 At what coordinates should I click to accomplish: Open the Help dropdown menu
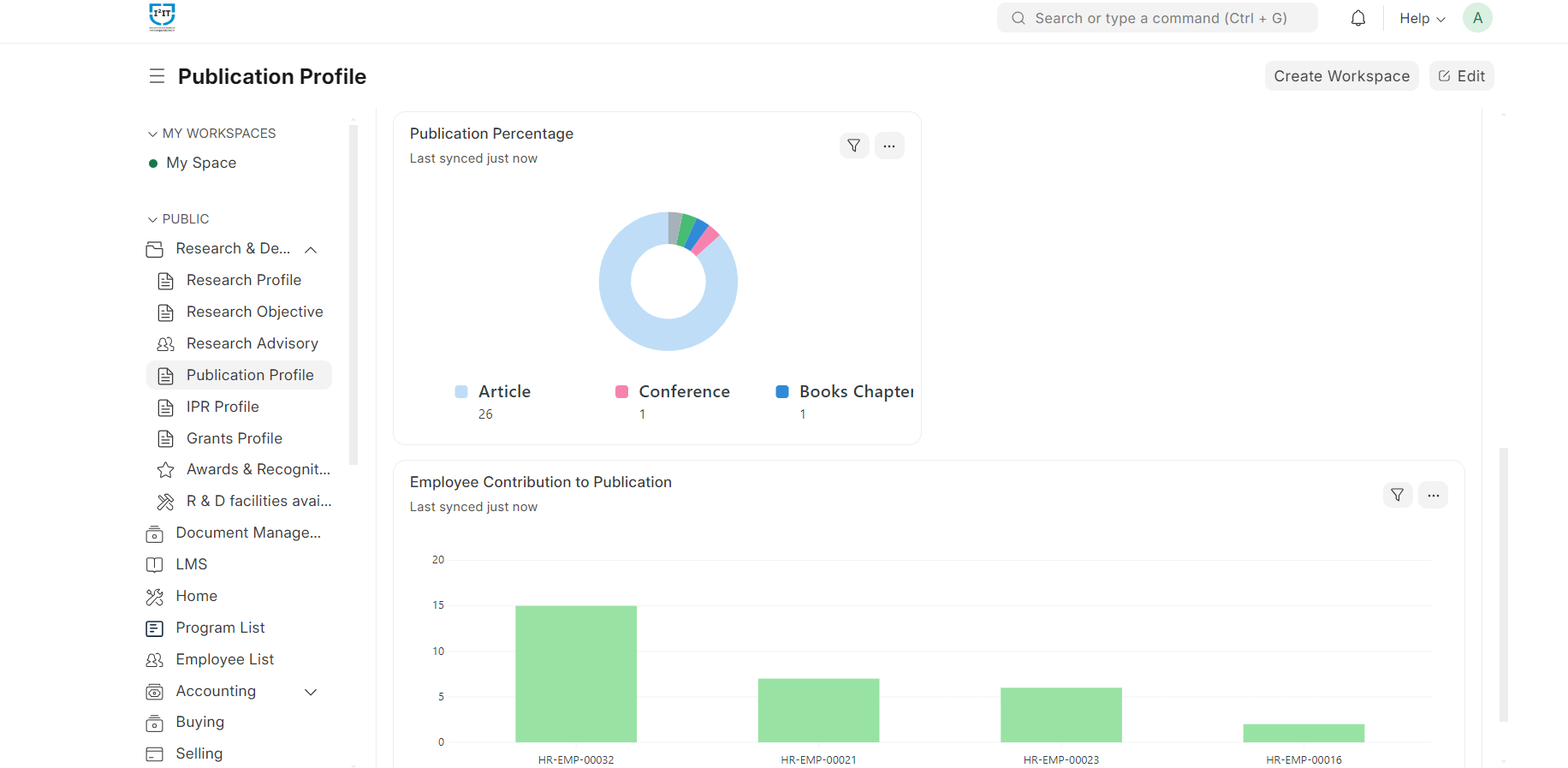pos(1422,18)
